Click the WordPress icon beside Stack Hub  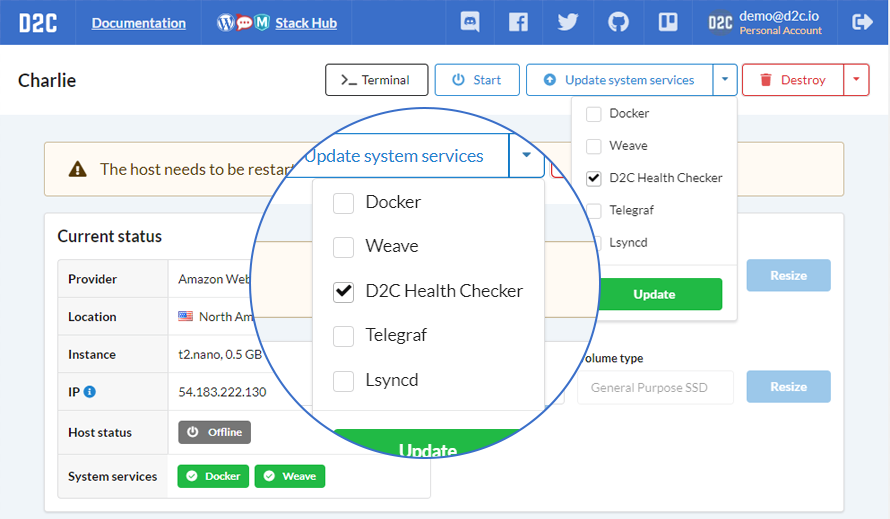coord(225,23)
